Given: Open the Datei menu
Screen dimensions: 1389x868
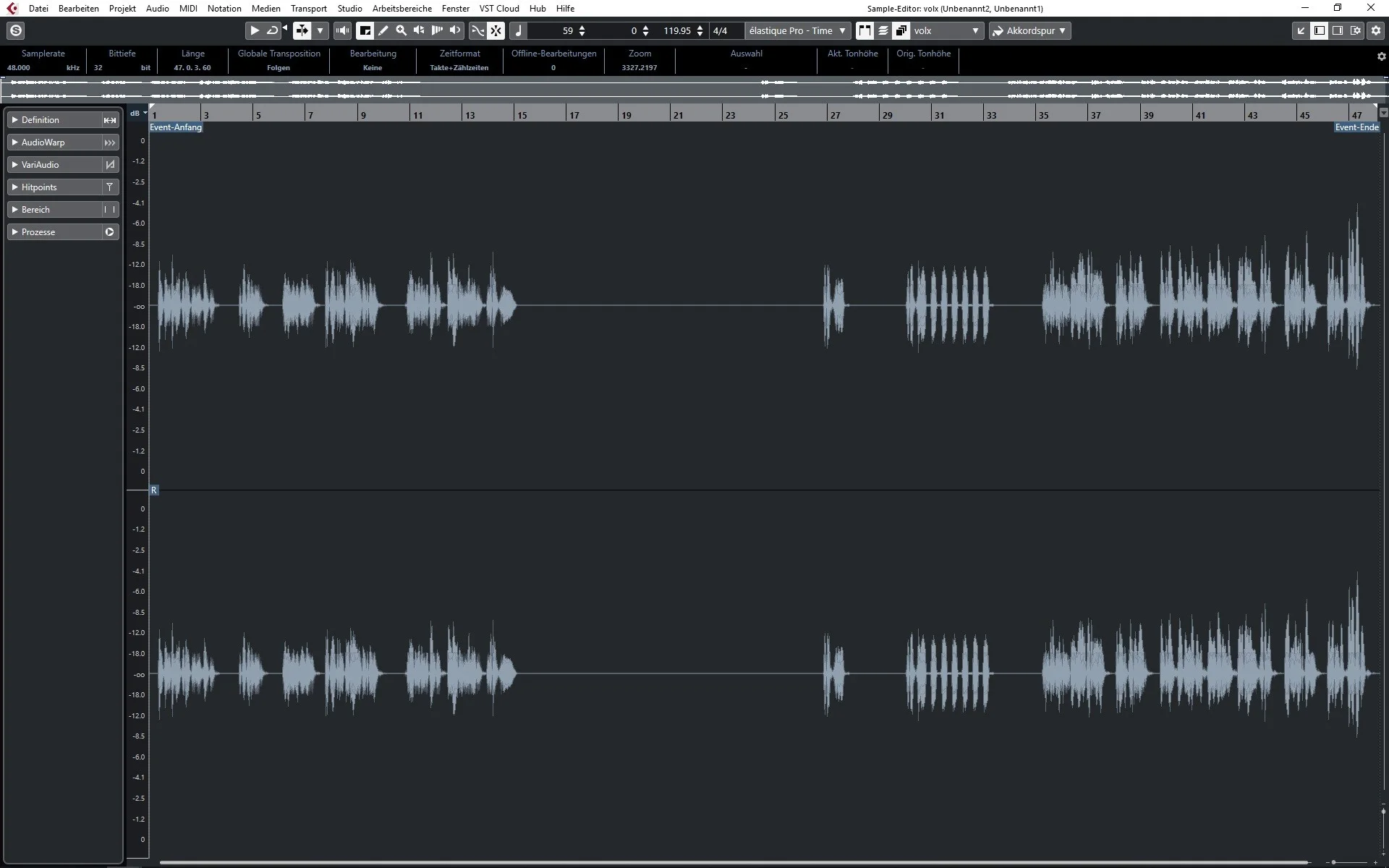Looking at the screenshot, I should pyautogui.click(x=38, y=9).
